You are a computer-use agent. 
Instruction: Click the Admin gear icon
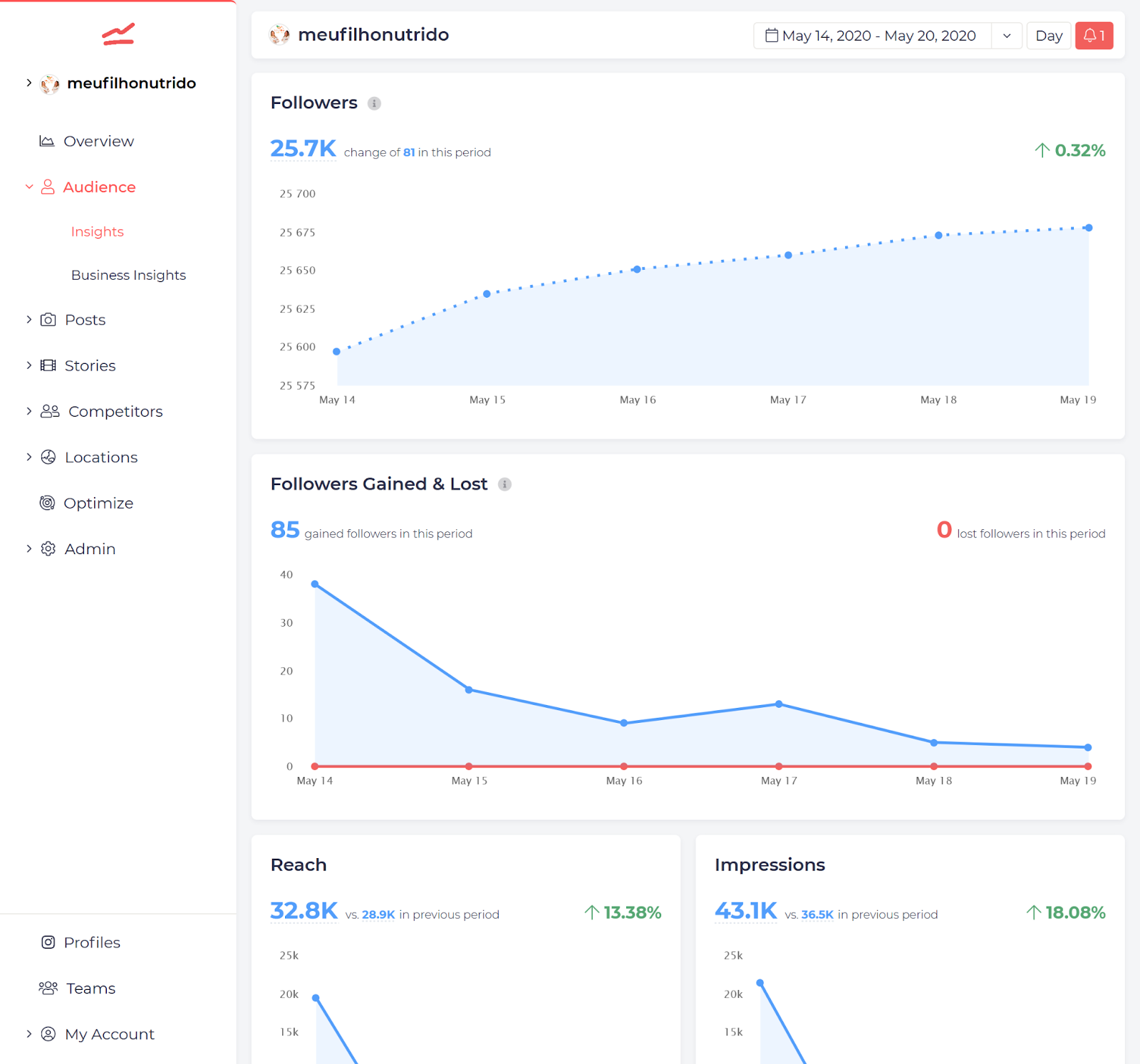tap(48, 548)
